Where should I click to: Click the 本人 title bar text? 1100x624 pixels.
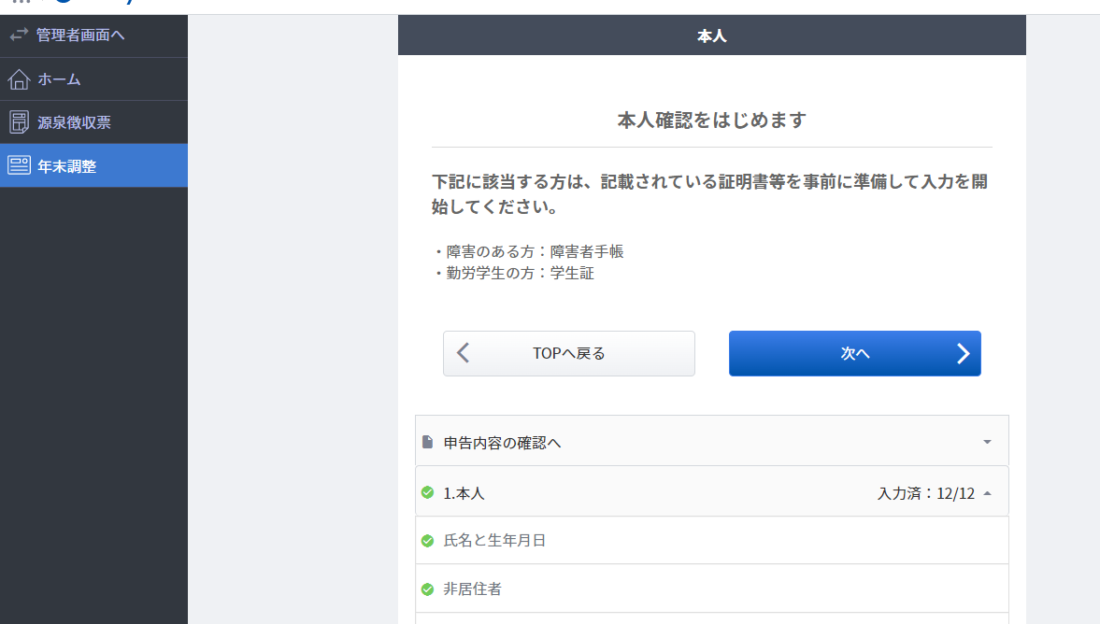coord(712,36)
